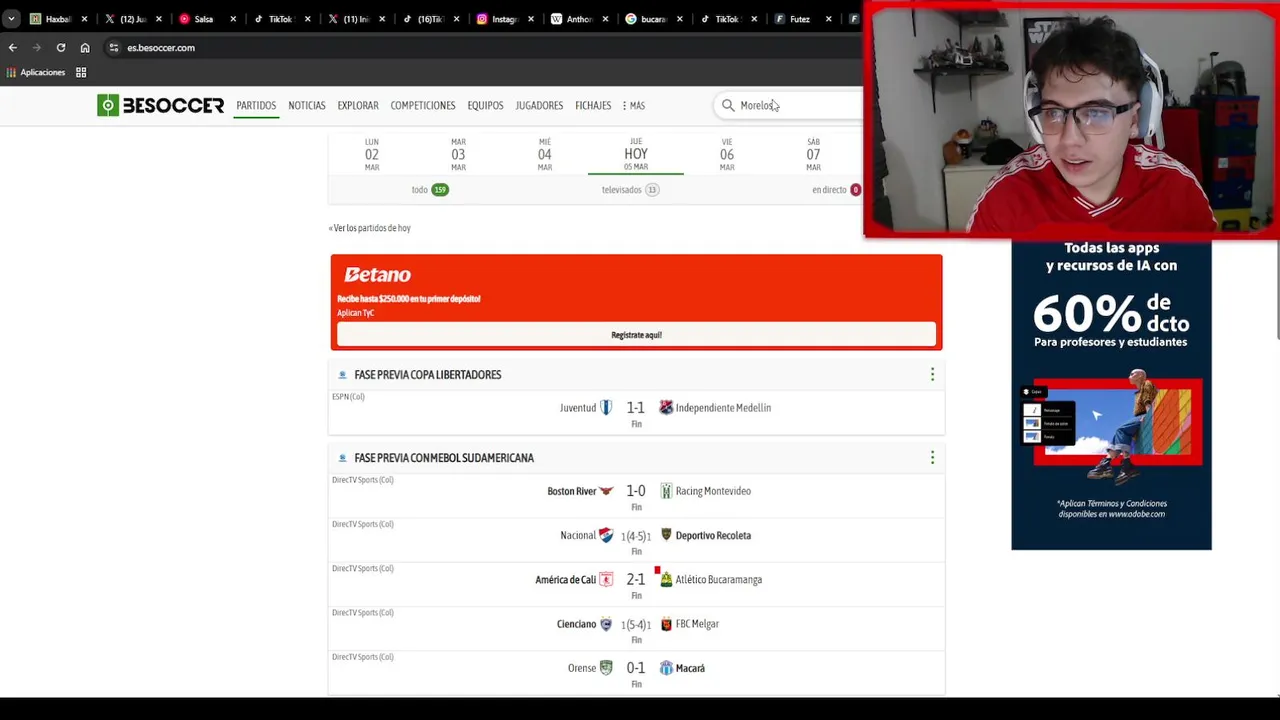Filter matches by televisados
This screenshot has height=720, width=1280.
click(x=631, y=189)
